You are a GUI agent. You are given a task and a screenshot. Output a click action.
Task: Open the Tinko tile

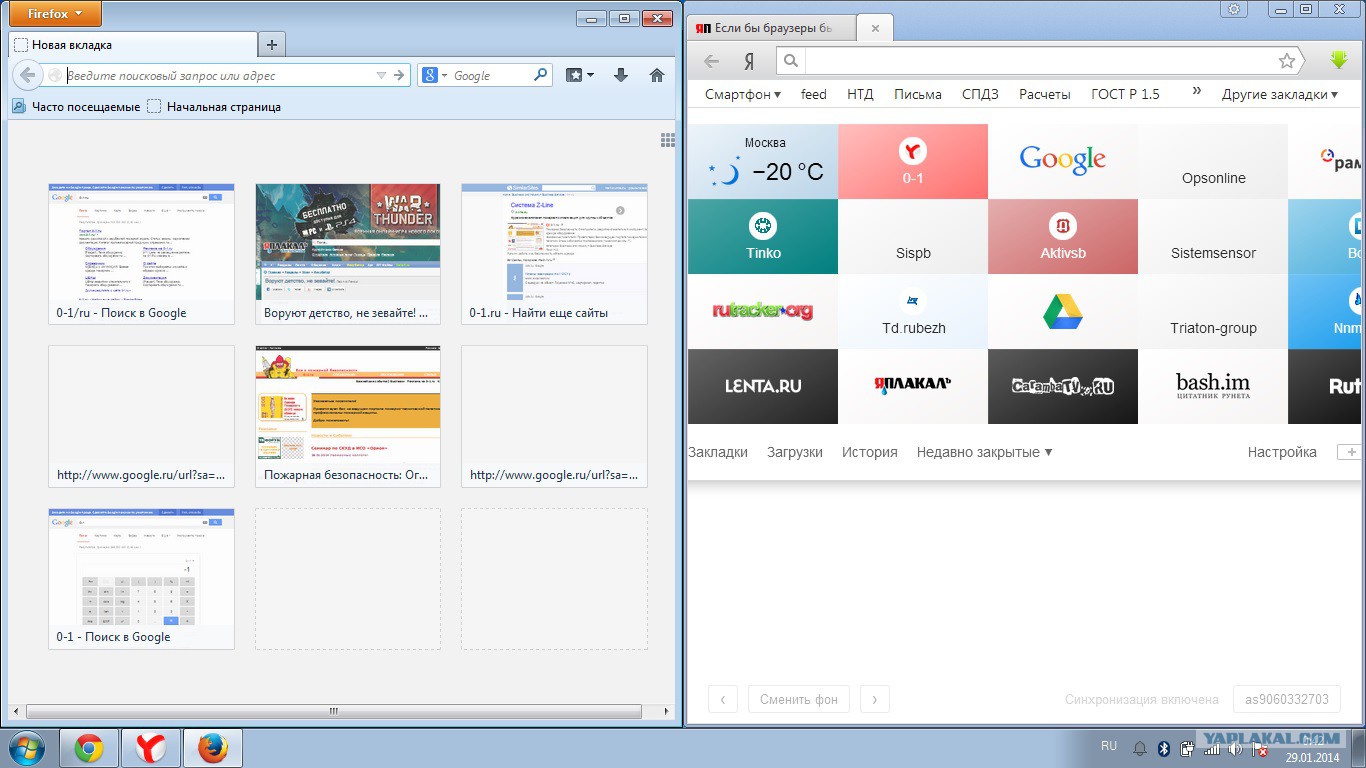tap(763, 237)
